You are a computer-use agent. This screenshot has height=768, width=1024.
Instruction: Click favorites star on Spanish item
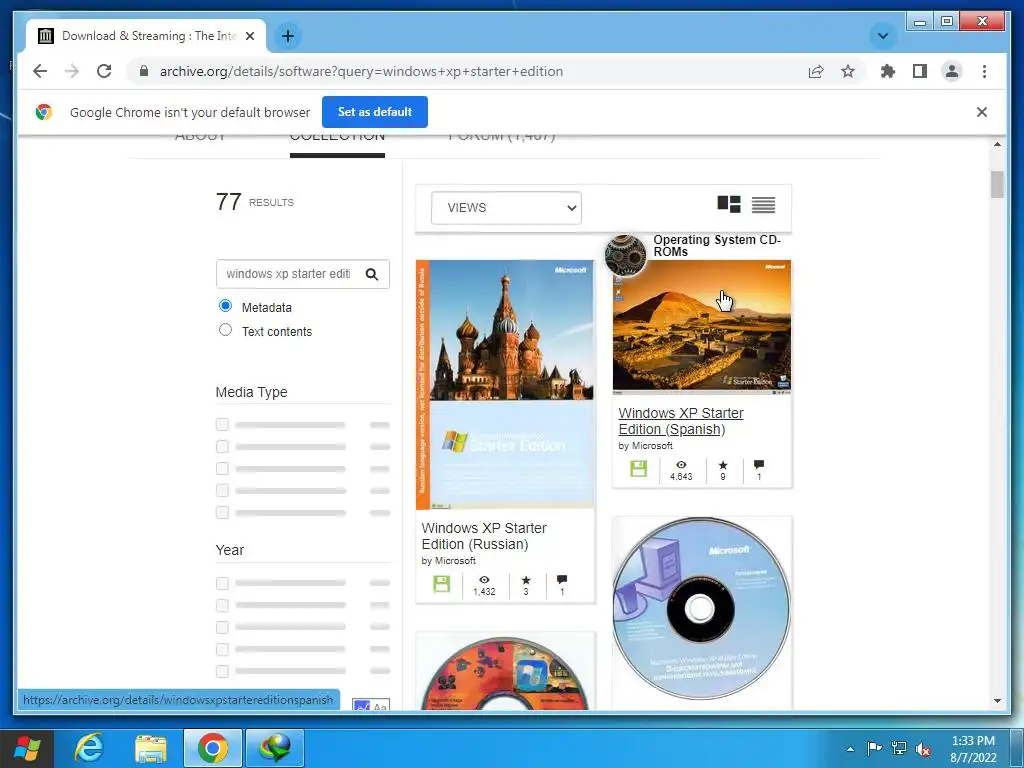pyautogui.click(x=722, y=465)
